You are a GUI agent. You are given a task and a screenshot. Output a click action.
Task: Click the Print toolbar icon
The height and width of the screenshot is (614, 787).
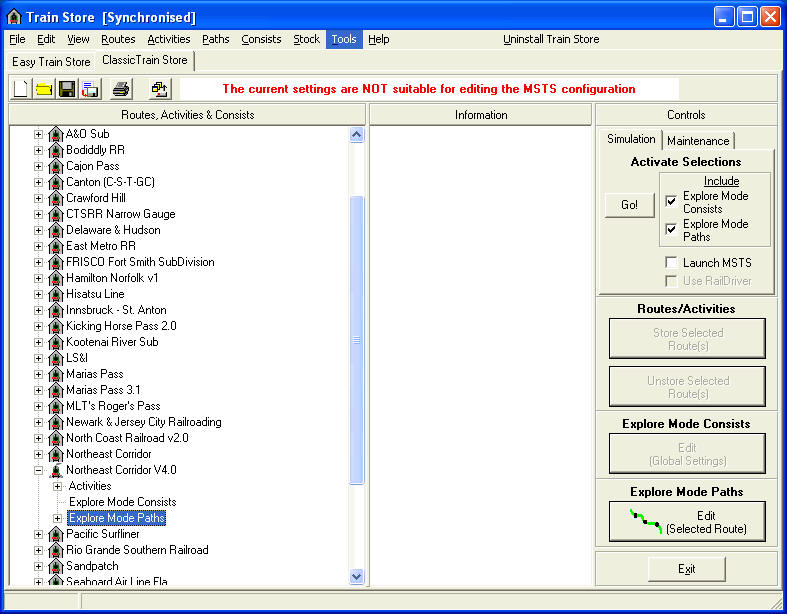click(x=121, y=89)
